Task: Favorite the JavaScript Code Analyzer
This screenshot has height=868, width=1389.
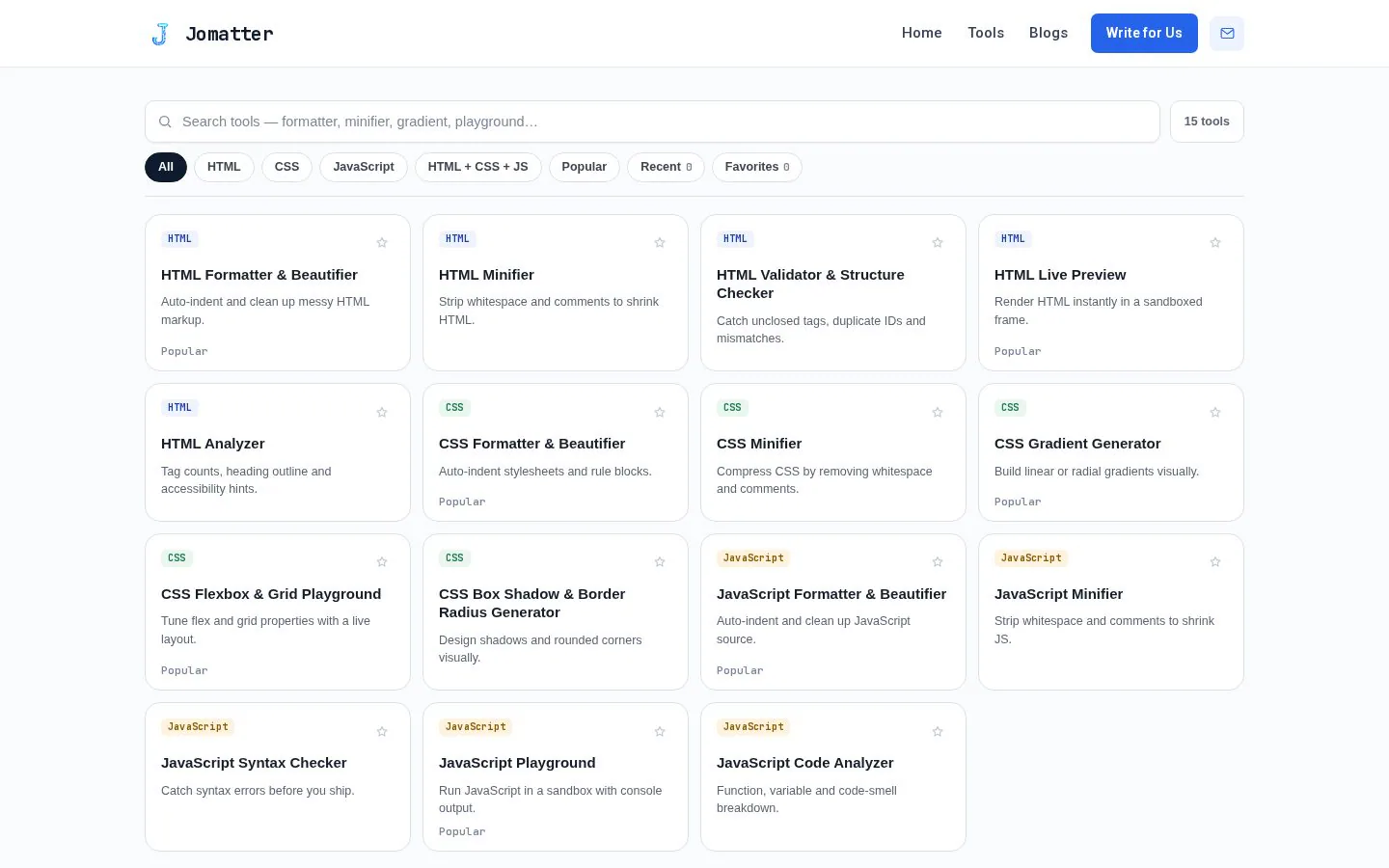Action: click(938, 732)
